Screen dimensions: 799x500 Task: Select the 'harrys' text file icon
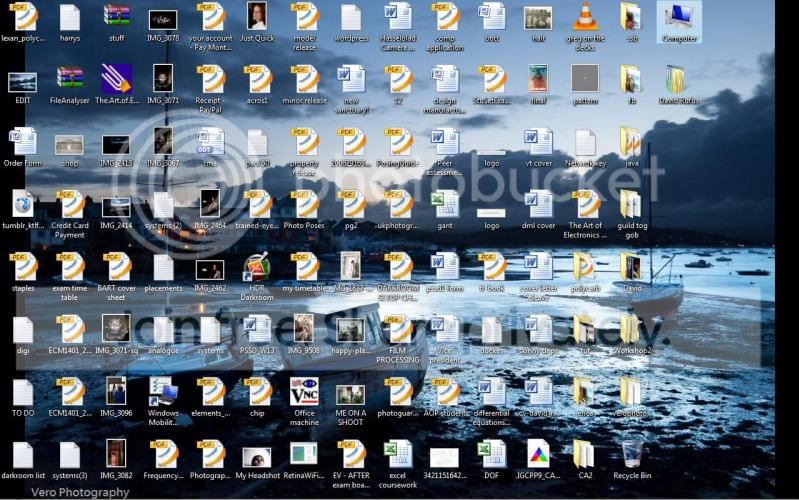[70, 17]
